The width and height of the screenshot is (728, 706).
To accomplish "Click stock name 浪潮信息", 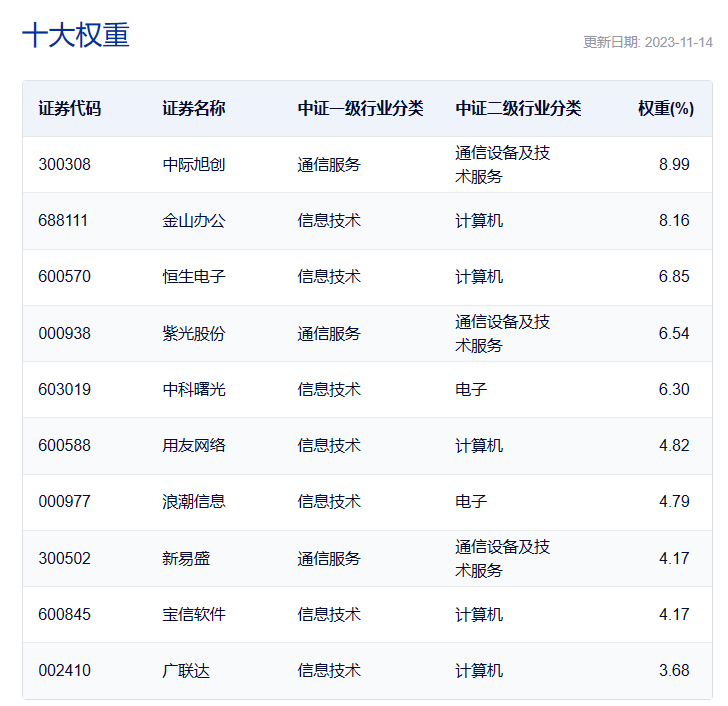I will (194, 502).
